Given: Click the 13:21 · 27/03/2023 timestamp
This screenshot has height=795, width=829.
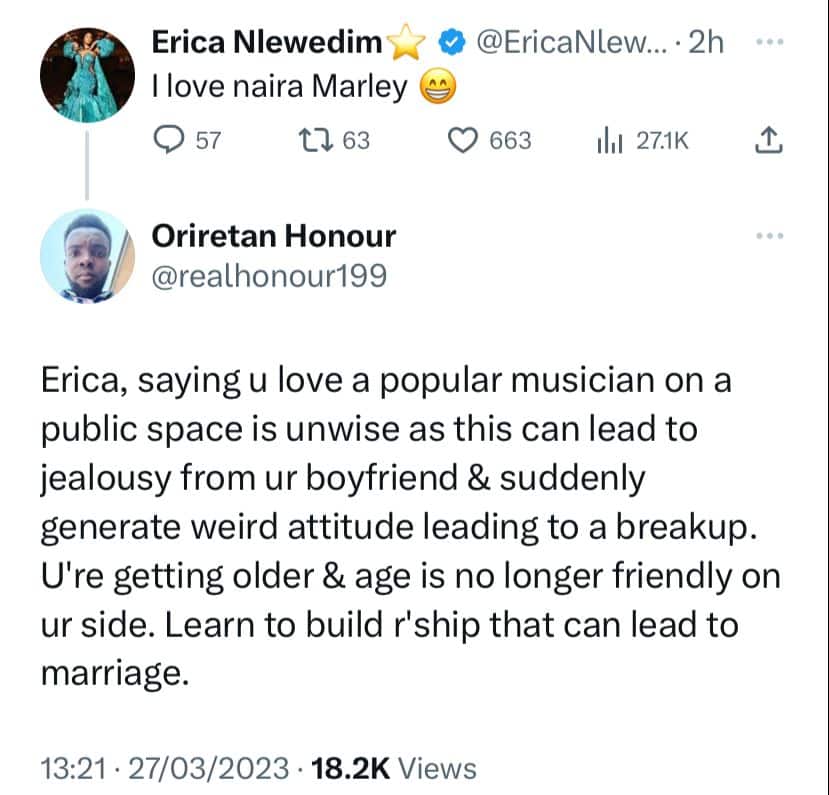Looking at the screenshot, I should 162,768.
